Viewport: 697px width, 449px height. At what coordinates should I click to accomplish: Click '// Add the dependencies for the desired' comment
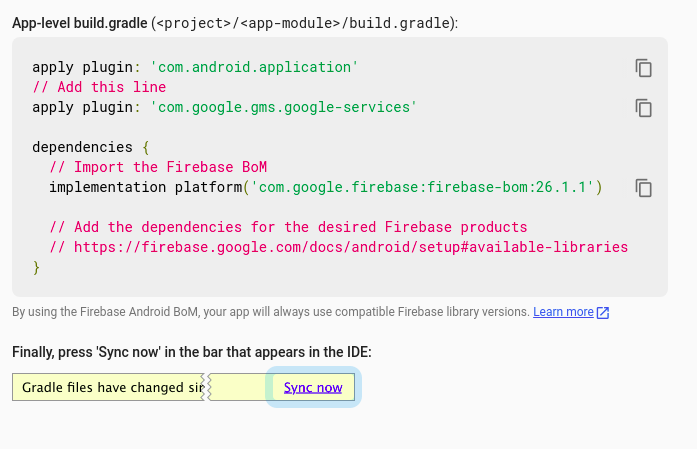pos(288,227)
